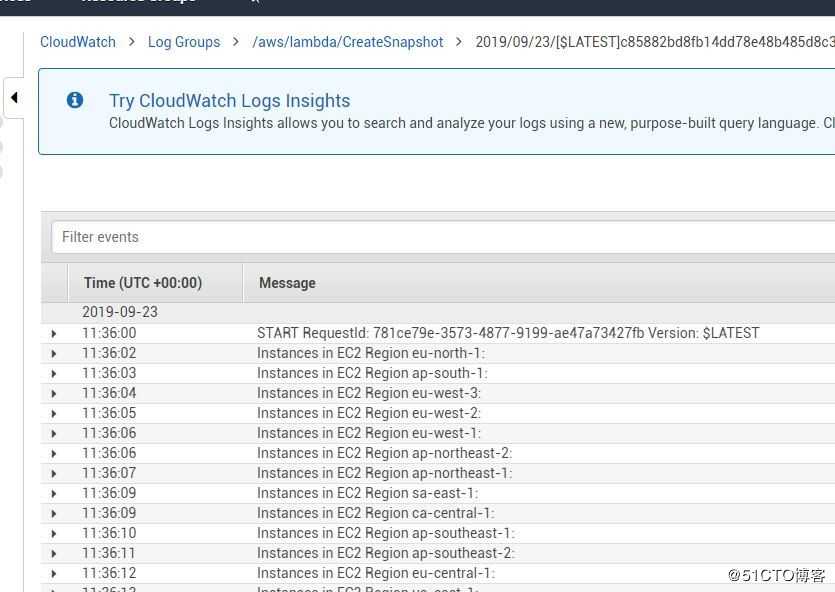Expand the ap-northeast-1 log event row
The width and height of the screenshot is (835, 592).
(x=54, y=474)
